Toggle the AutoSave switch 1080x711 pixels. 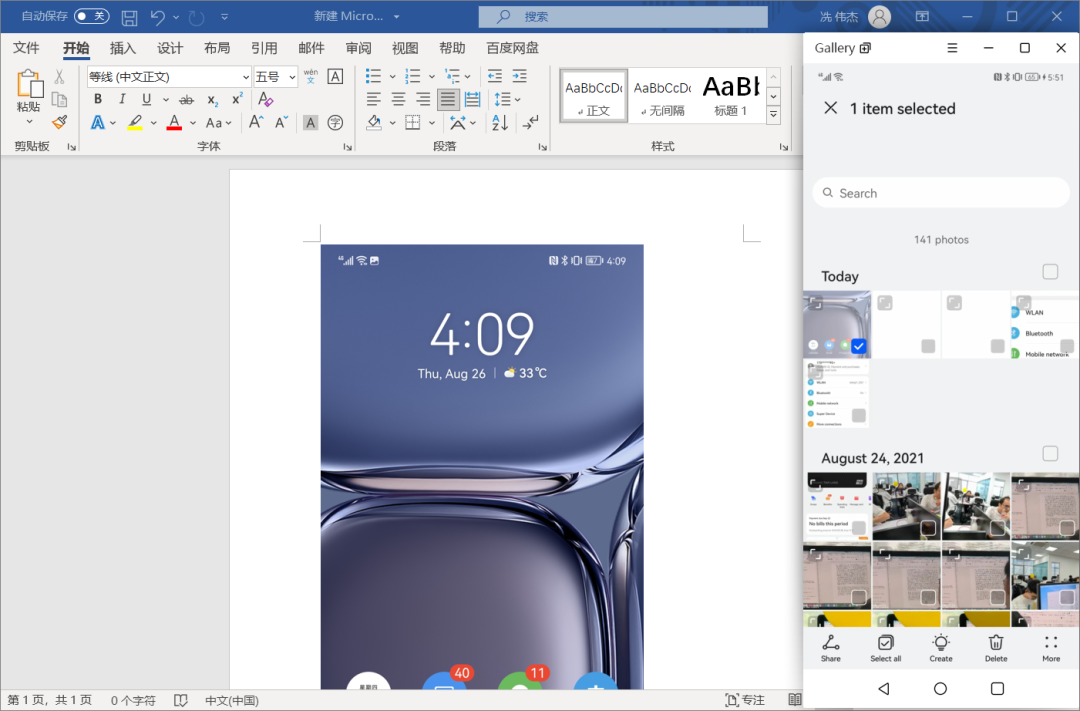click(92, 16)
